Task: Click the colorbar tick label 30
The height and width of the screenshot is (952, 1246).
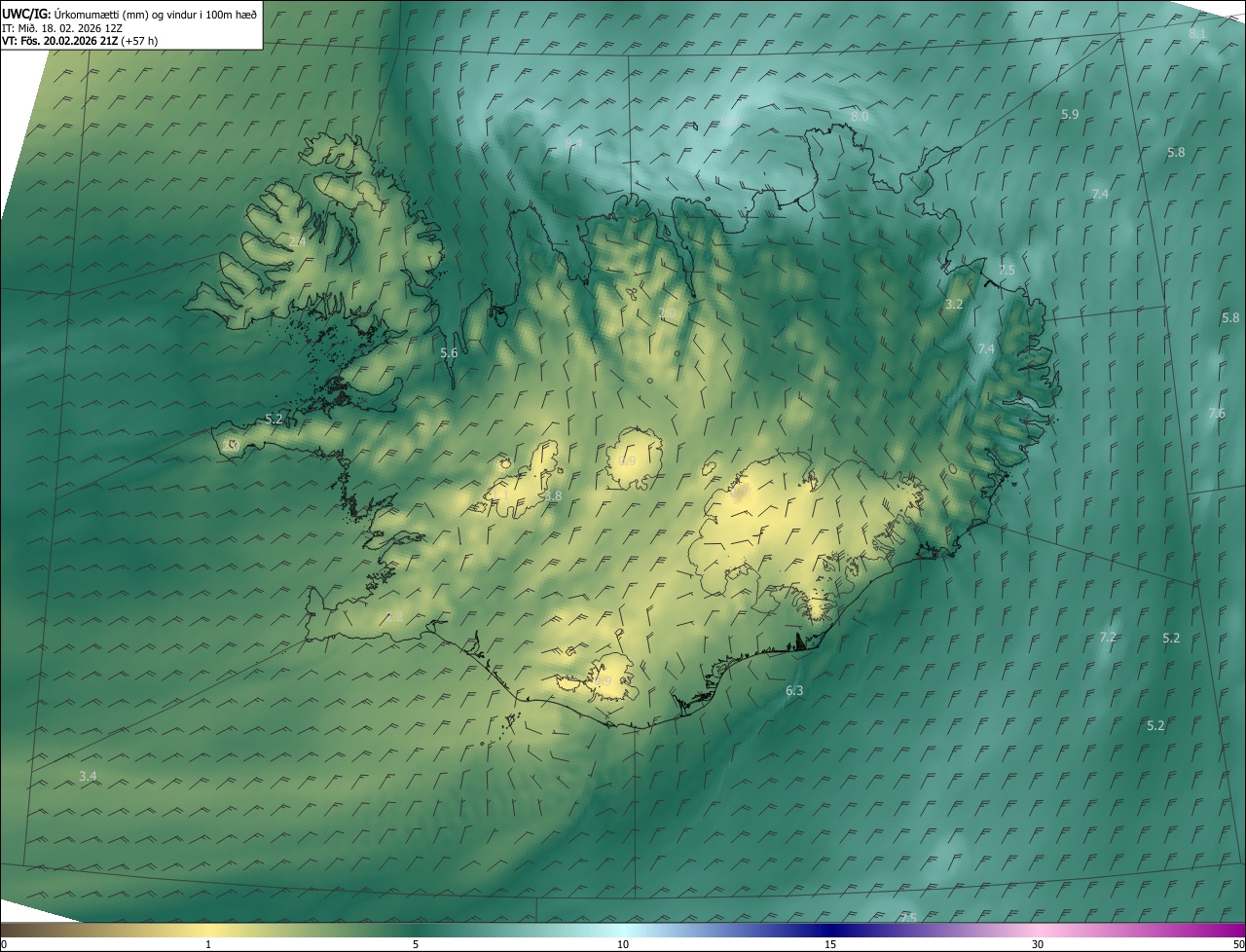Action: pos(1038,945)
